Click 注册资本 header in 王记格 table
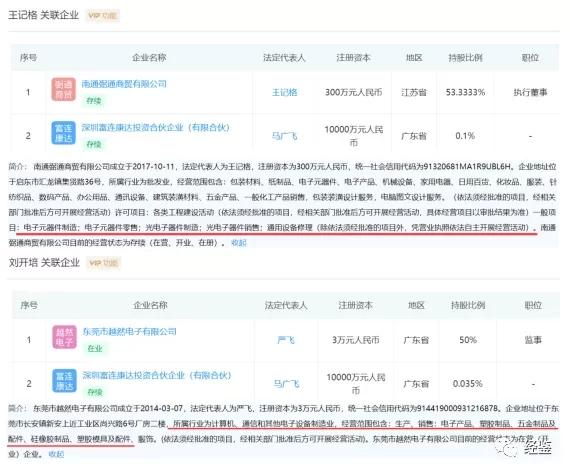Screen dimensions: 570x473 353,57
